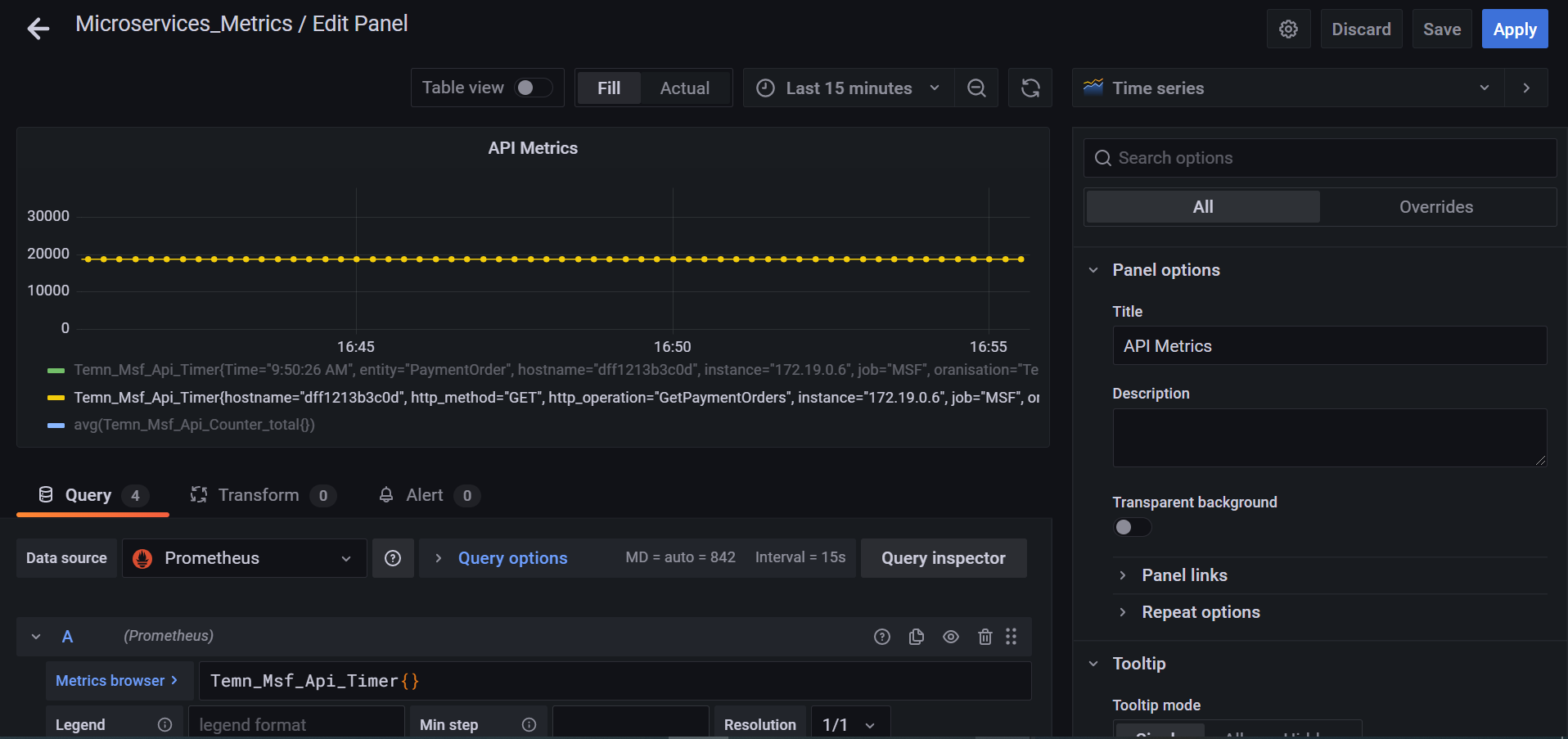Image resolution: width=1568 pixels, height=739 pixels.
Task: Toggle the Table view switch
Action: (x=533, y=88)
